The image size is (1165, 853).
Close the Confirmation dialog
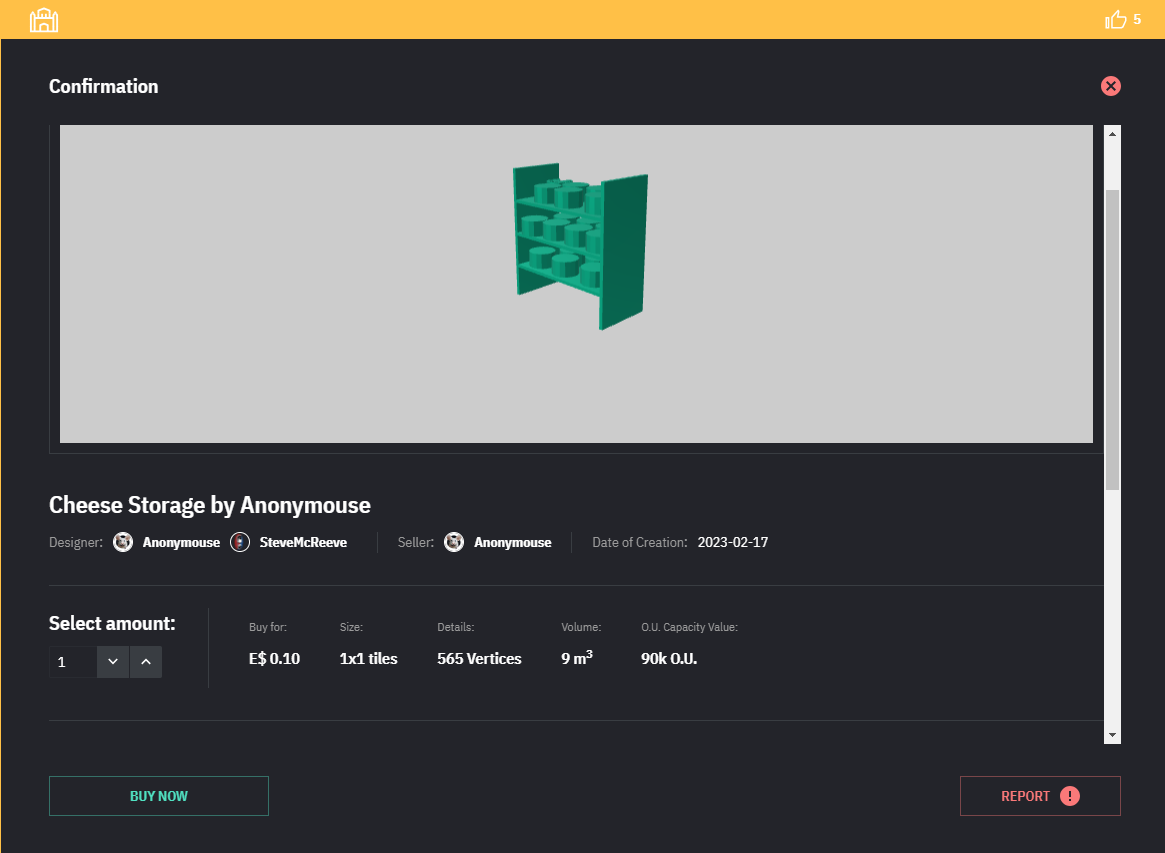pyautogui.click(x=1110, y=86)
